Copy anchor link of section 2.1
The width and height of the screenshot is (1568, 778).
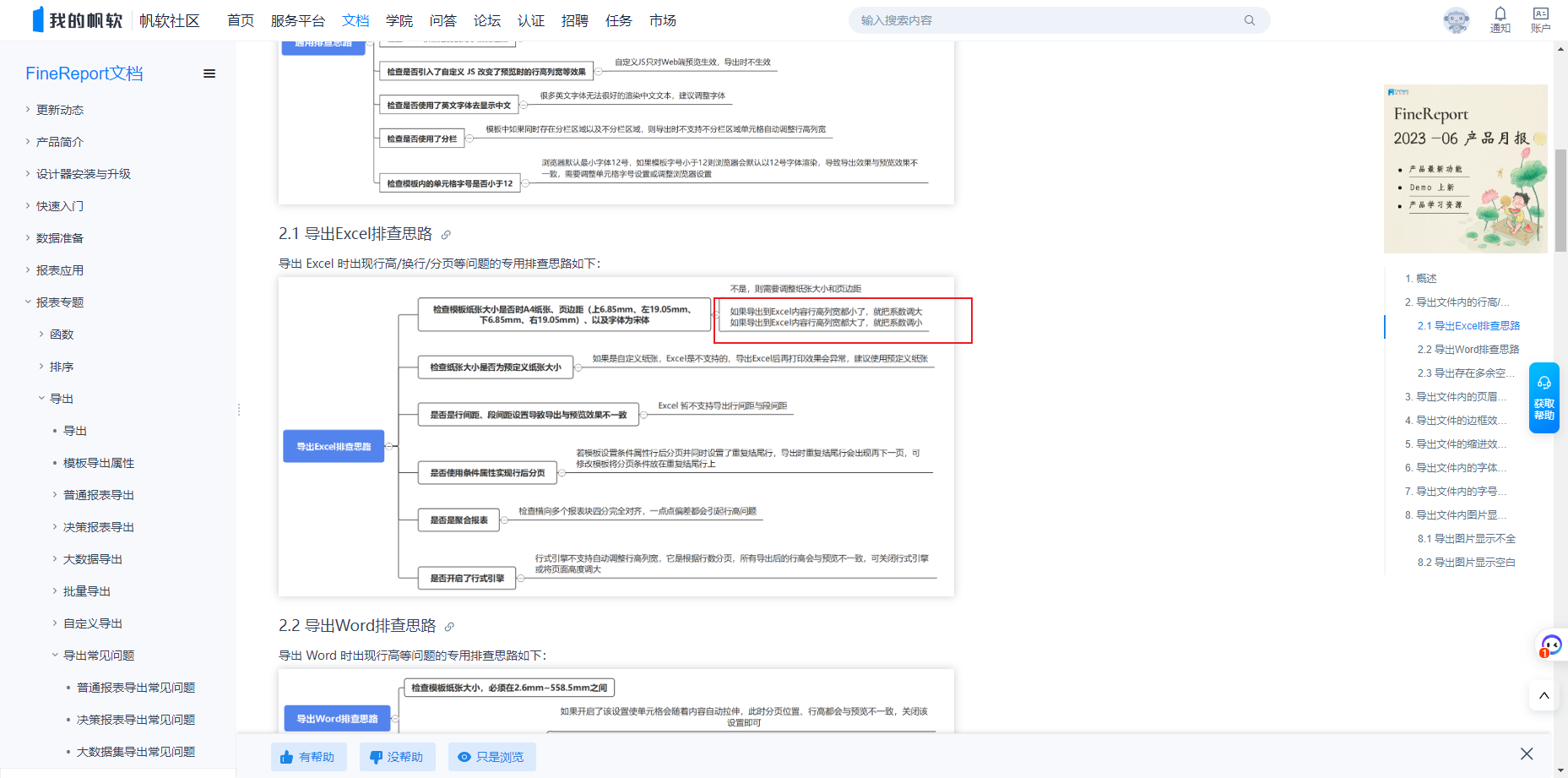(x=446, y=235)
